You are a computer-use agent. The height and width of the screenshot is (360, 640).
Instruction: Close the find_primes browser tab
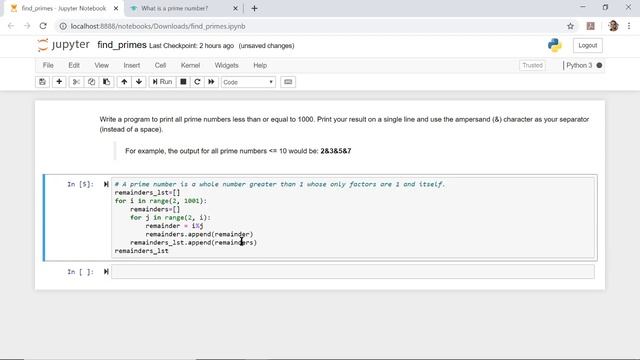[x=116, y=8]
